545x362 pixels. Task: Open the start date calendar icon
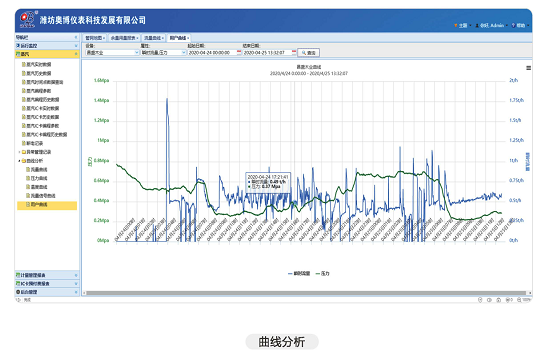239,53
